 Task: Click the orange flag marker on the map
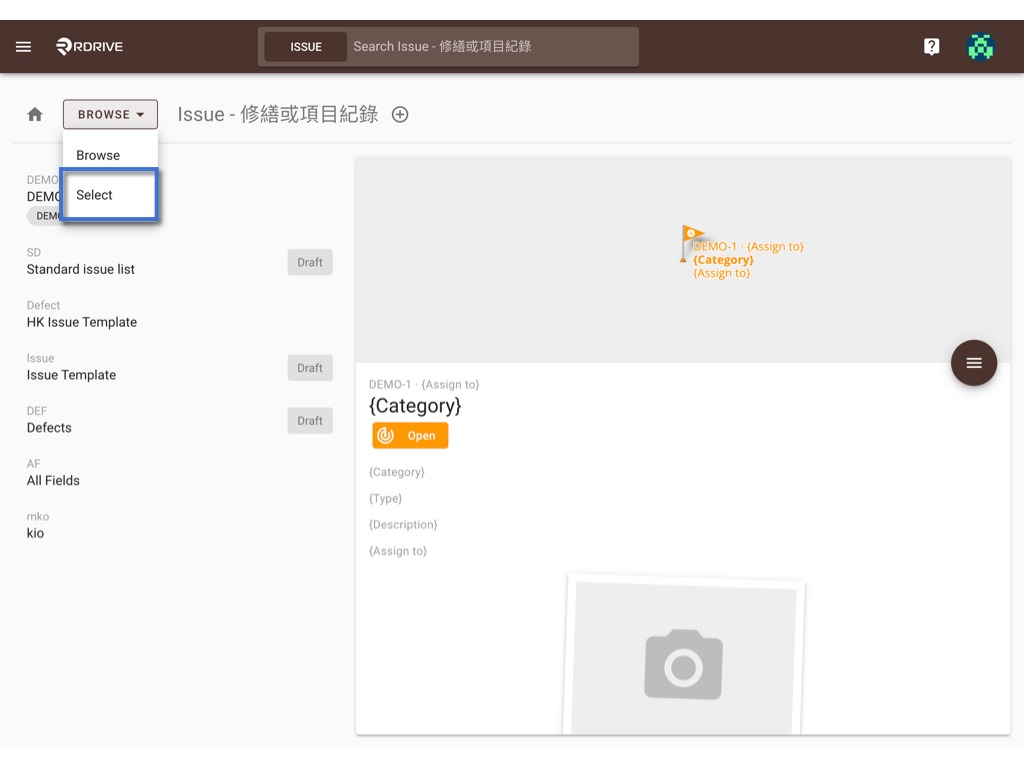point(691,242)
